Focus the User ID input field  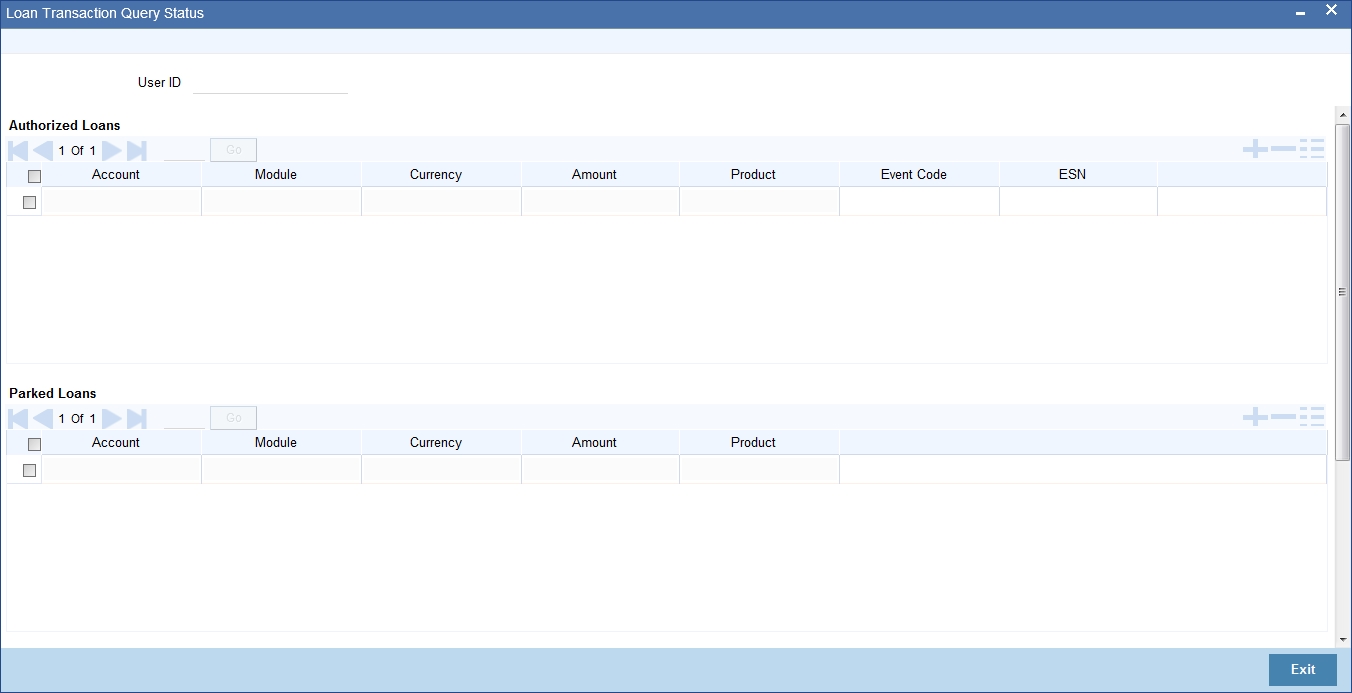(270, 83)
